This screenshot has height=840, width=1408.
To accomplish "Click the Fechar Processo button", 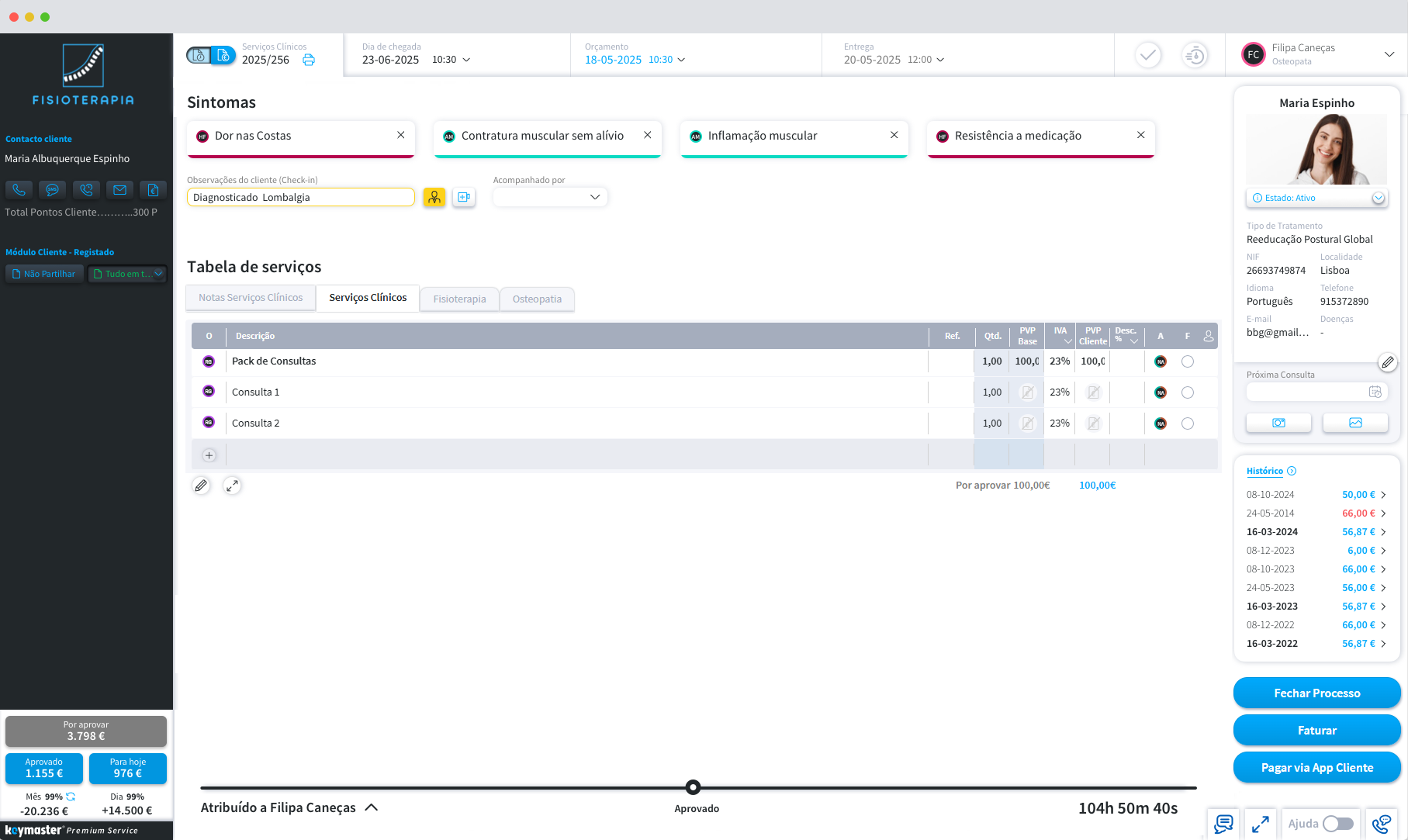I will coord(1316,693).
